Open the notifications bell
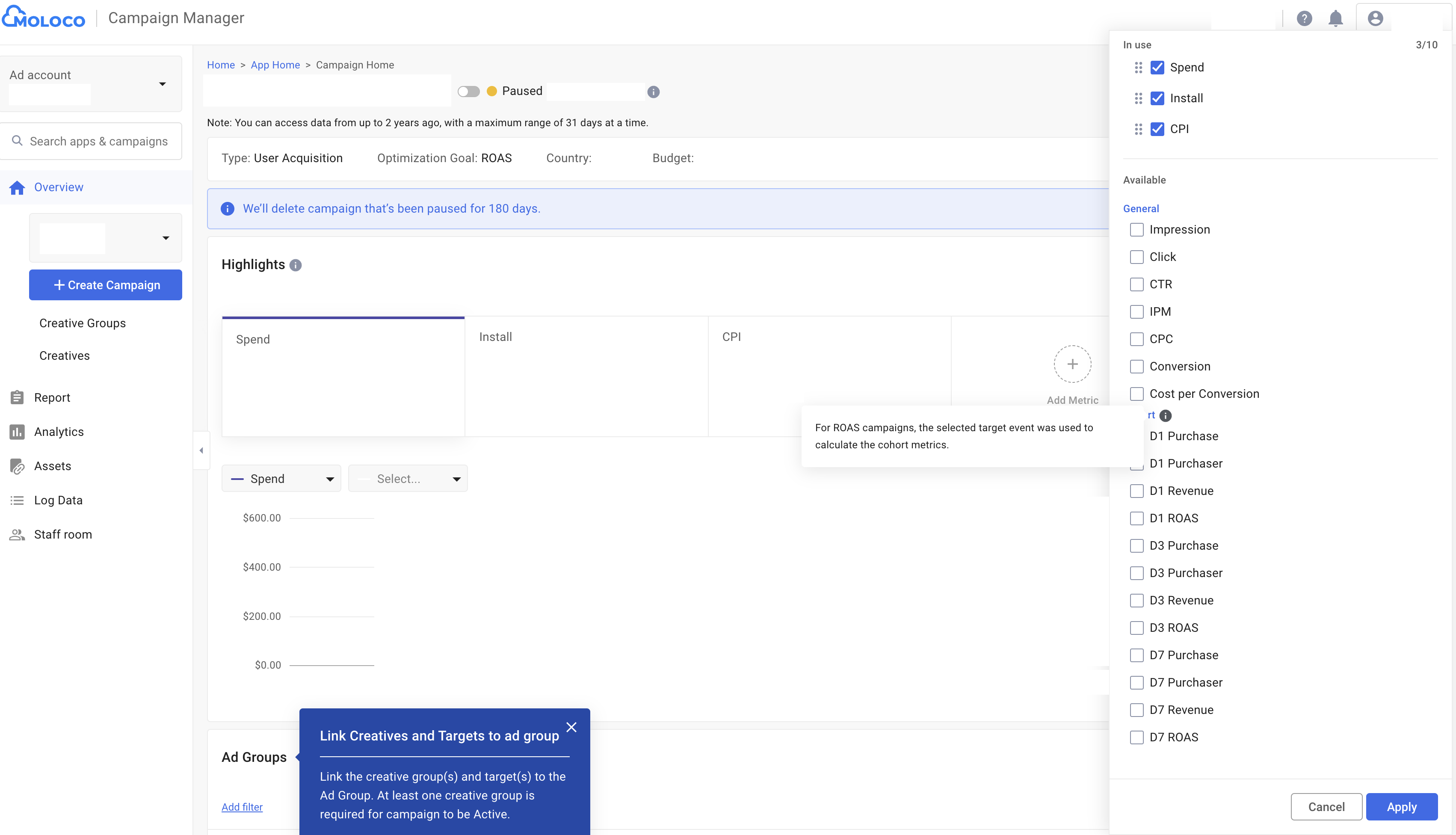Image resolution: width=1456 pixels, height=835 pixels. [1335, 18]
